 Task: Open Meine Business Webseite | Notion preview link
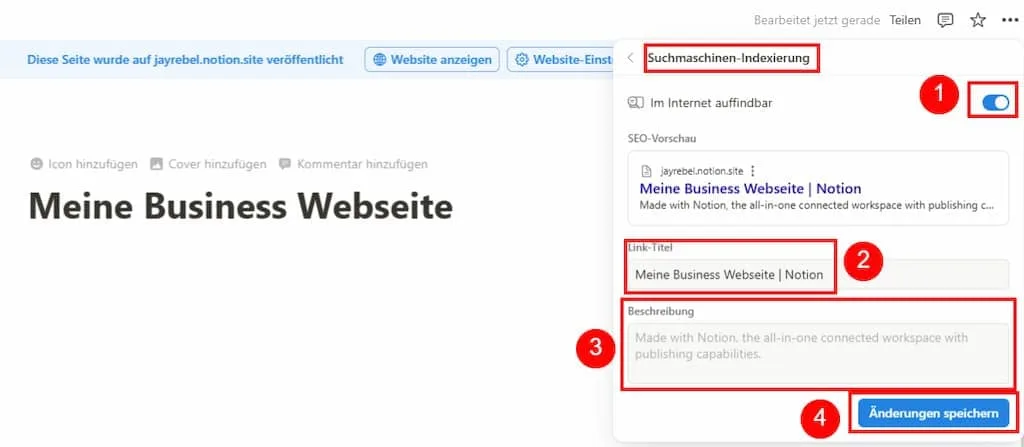point(750,189)
